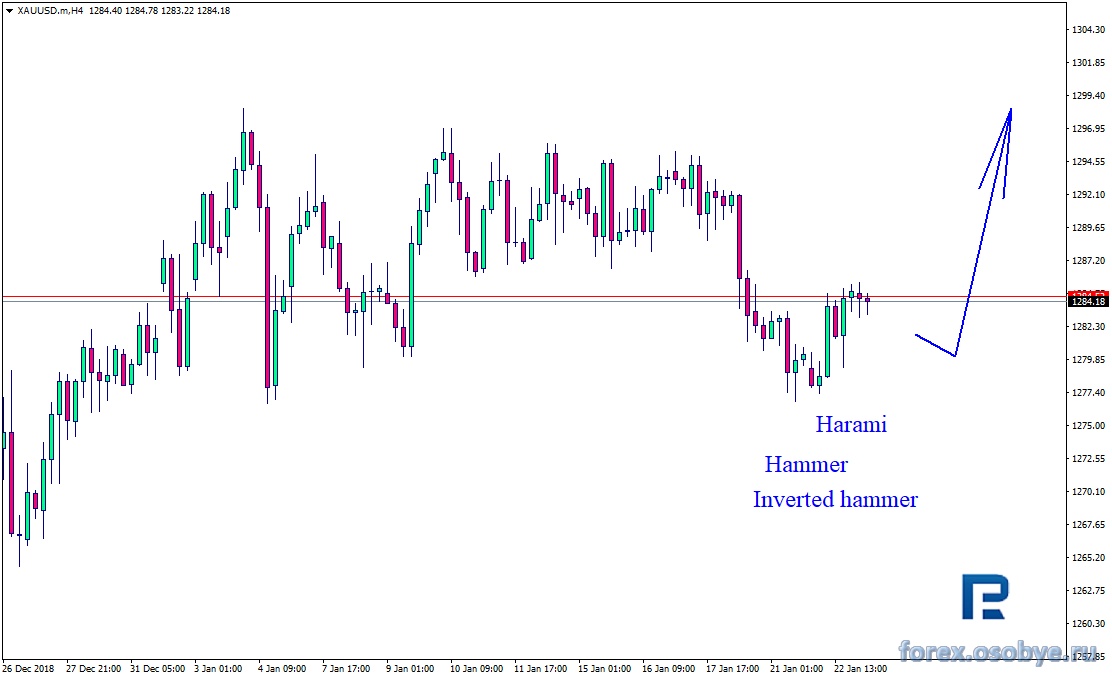Click the 3 Jan 01:00 time label
The width and height of the screenshot is (1112, 680).
pyautogui.click(x=218, y=669)
